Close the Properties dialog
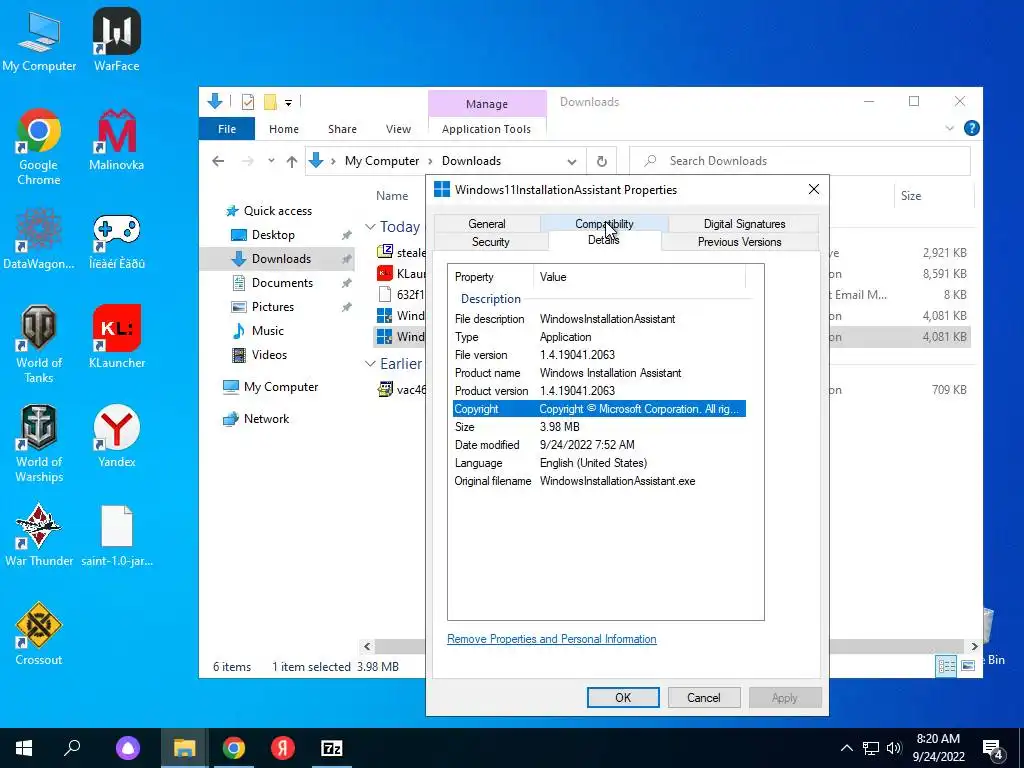 pyautogui.click(x=813, y=189)
